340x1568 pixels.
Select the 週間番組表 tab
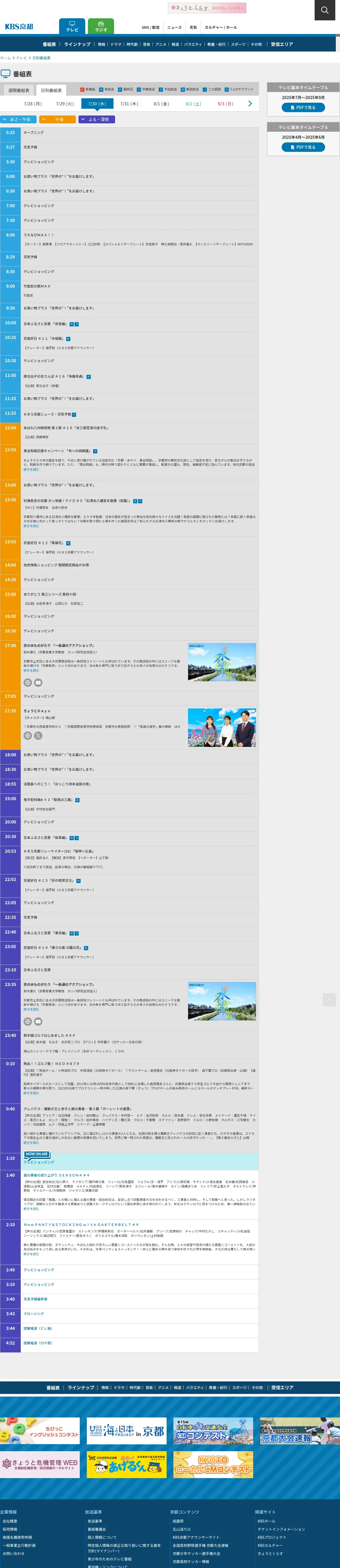coord(18,90)
